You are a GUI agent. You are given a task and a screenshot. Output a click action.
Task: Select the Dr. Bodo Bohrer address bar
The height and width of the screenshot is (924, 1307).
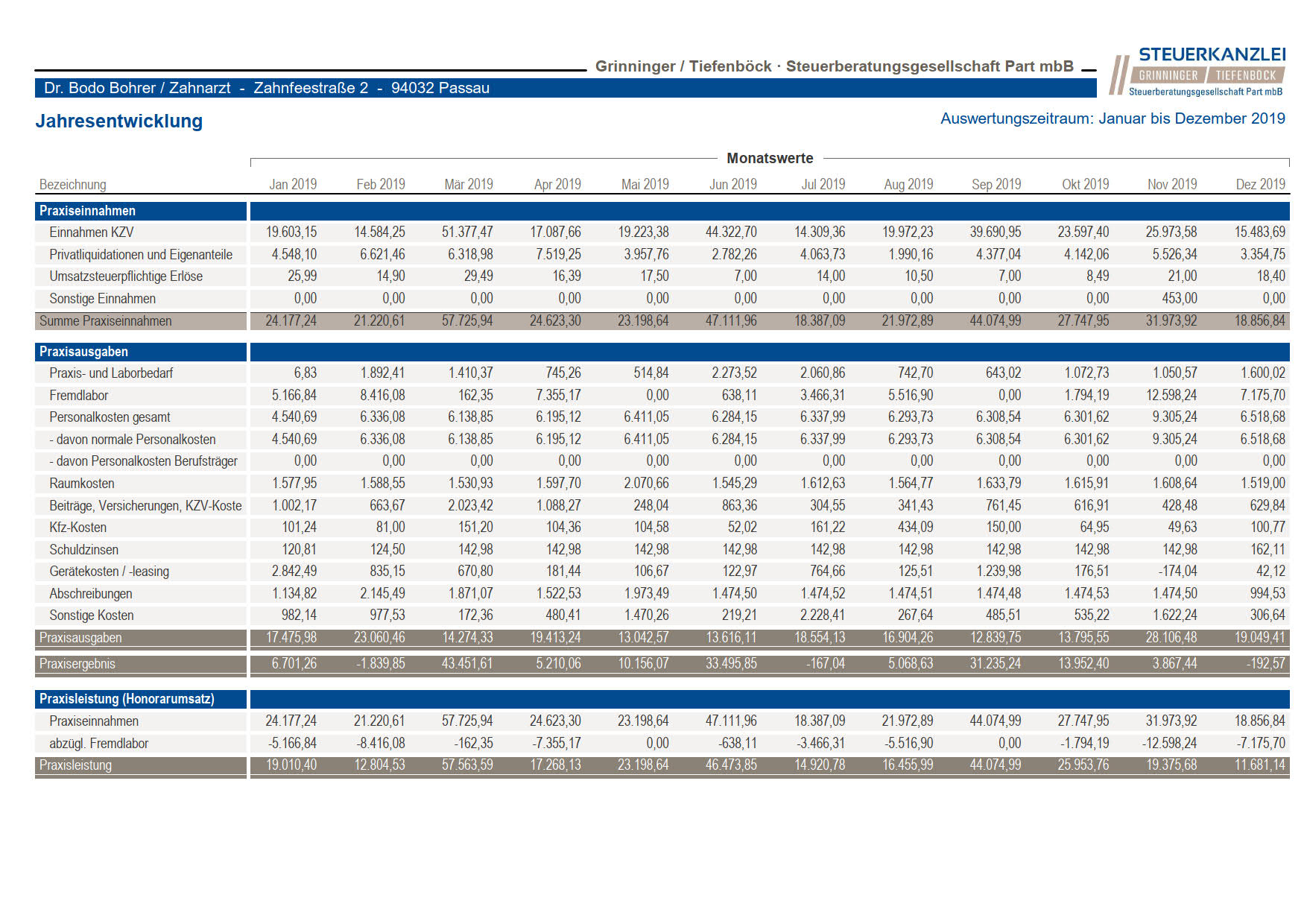pyautogui.click(x=566, y=88)
